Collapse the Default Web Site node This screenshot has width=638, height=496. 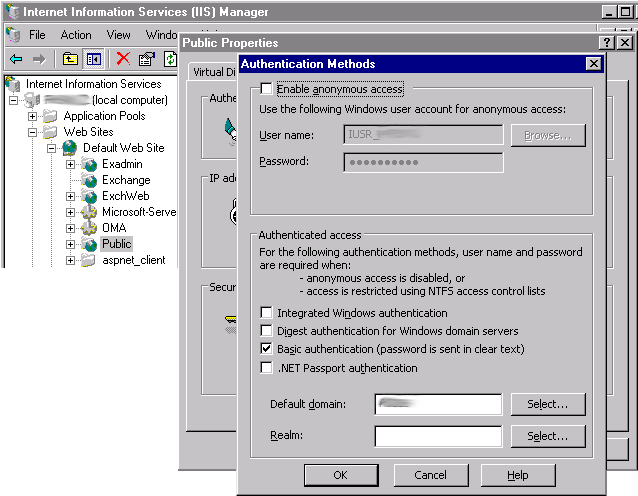[52, 148]
